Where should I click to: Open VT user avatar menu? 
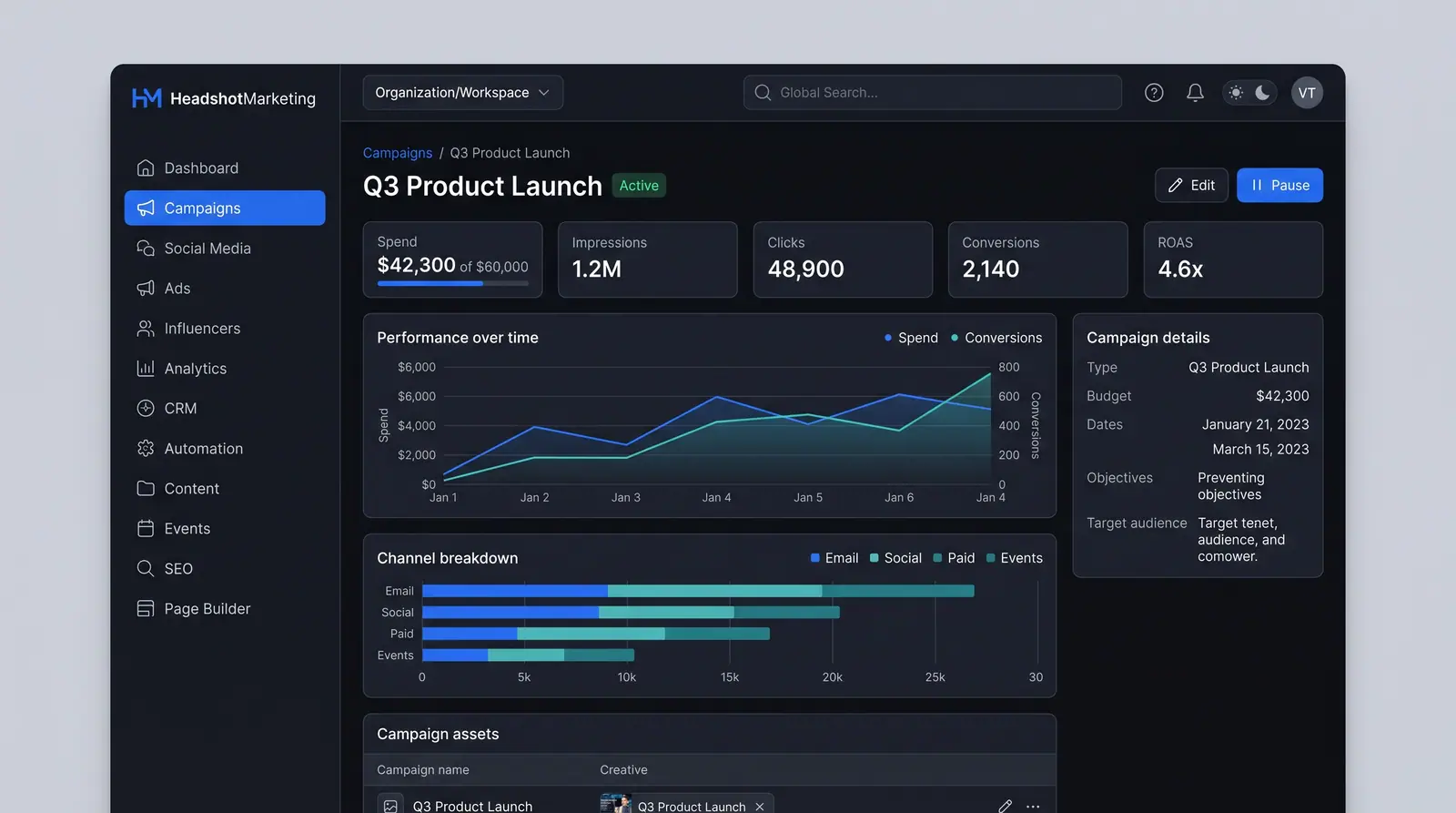pyautogui.click(x=1307, y=92)
